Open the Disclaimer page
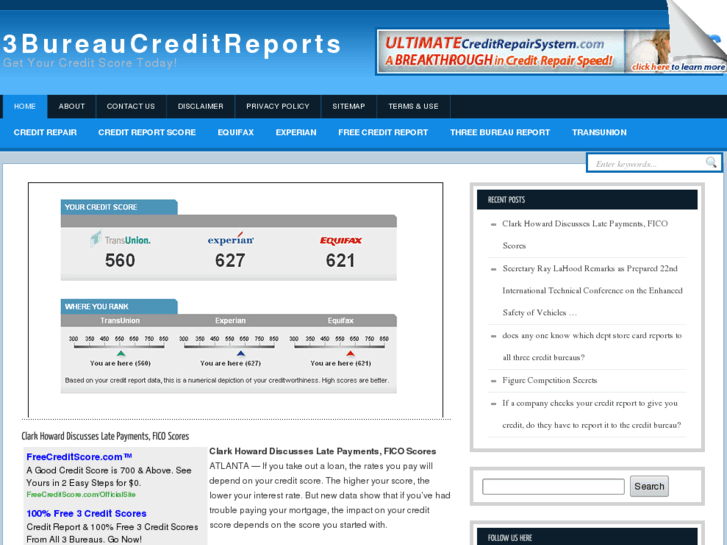 [x=200, y=106]
